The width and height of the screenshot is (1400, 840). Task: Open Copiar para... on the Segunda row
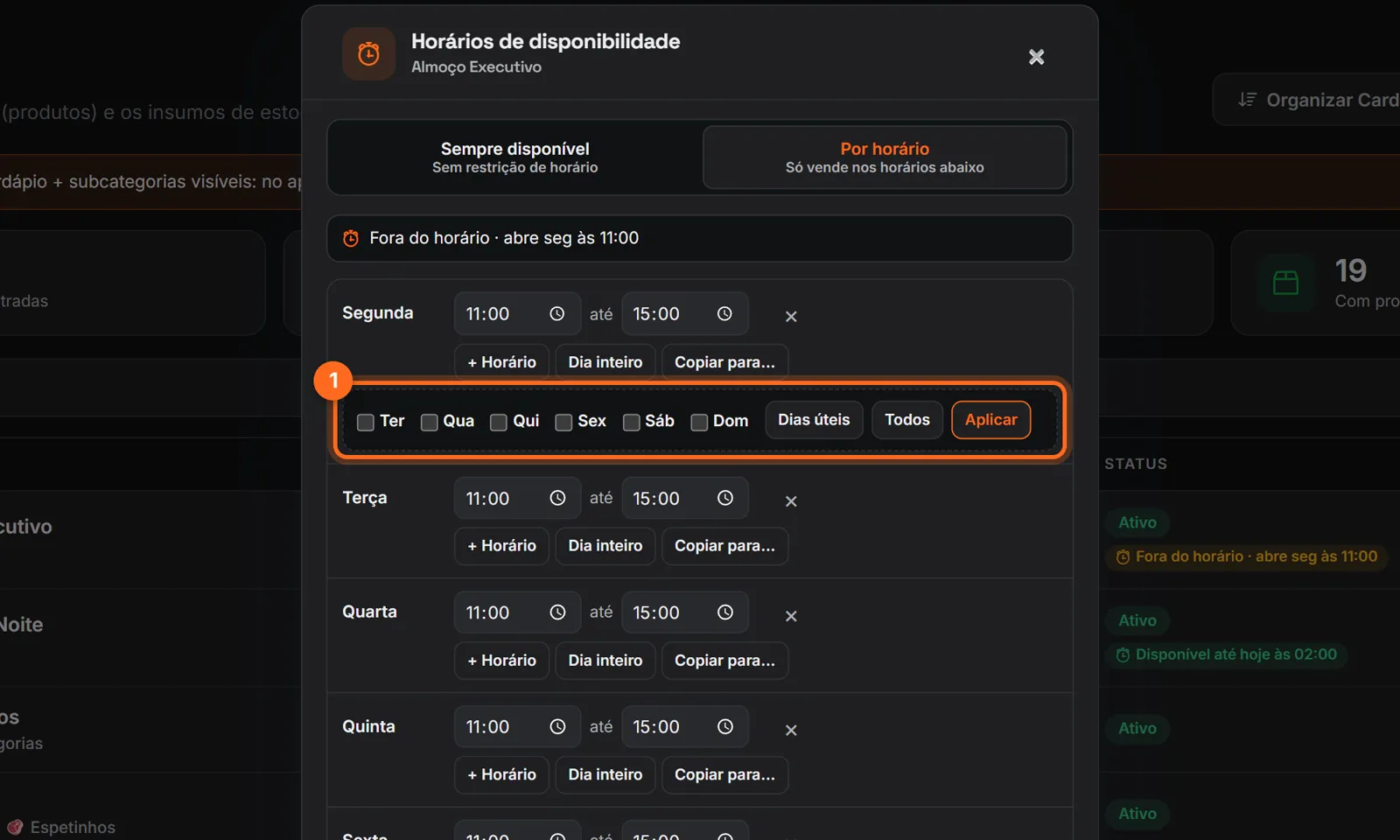pos(724,362)
